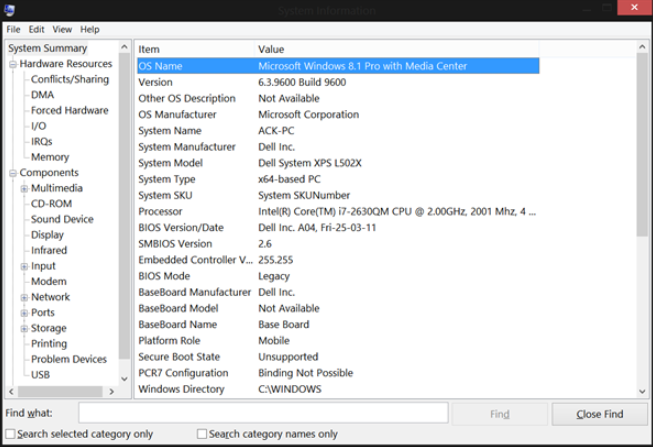
Task: Select the Sound Device tree item
Action: (x=62, y=219)
